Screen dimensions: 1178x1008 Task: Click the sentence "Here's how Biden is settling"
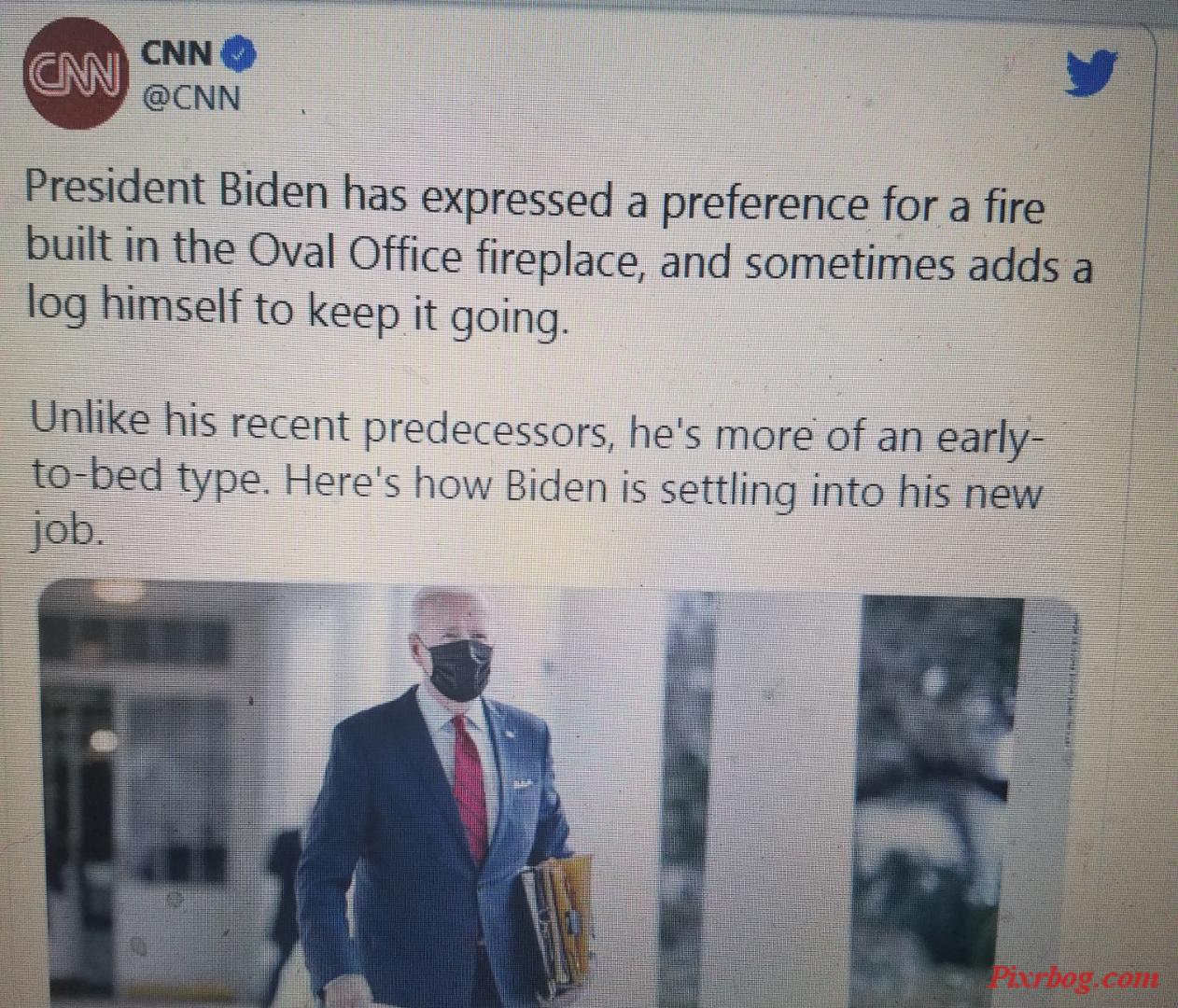coord(540,483)
